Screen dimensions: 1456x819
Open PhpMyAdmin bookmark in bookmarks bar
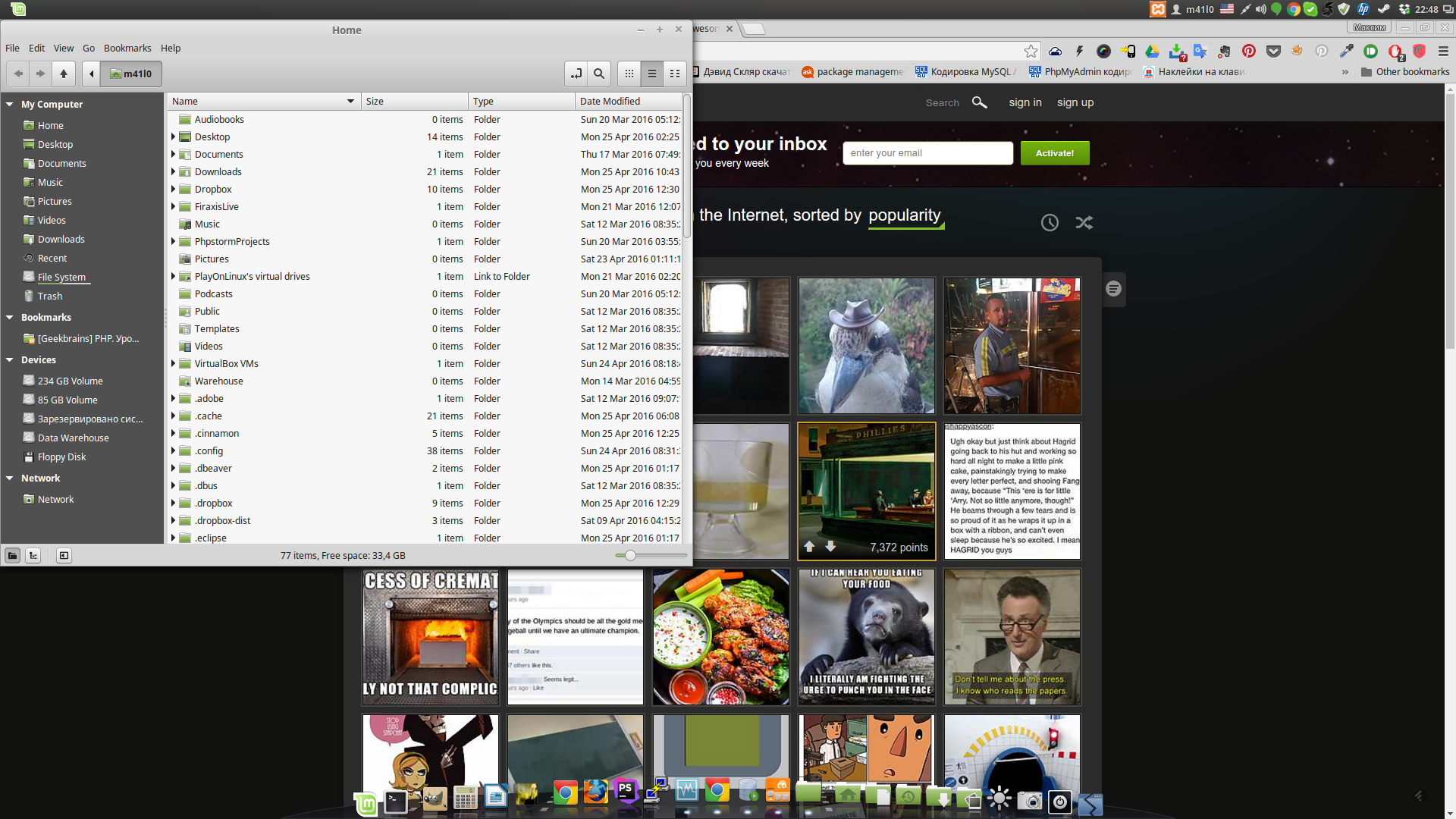pyautogui.click(x=1081, y=72)
